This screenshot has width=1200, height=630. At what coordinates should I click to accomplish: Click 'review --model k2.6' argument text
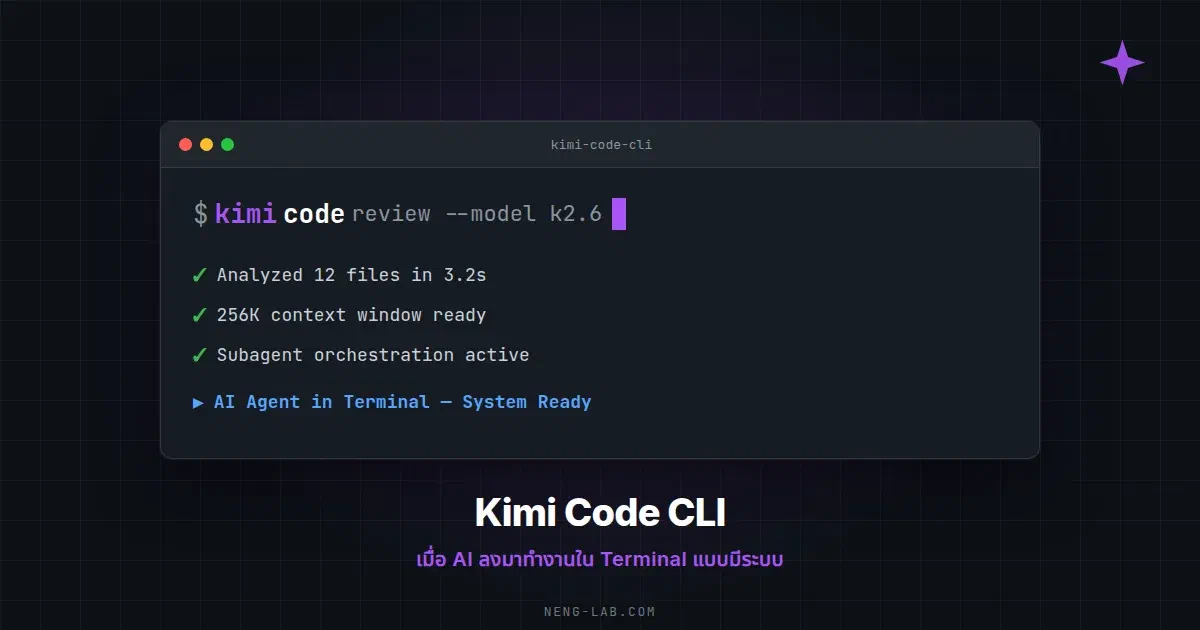click(477, 214)
